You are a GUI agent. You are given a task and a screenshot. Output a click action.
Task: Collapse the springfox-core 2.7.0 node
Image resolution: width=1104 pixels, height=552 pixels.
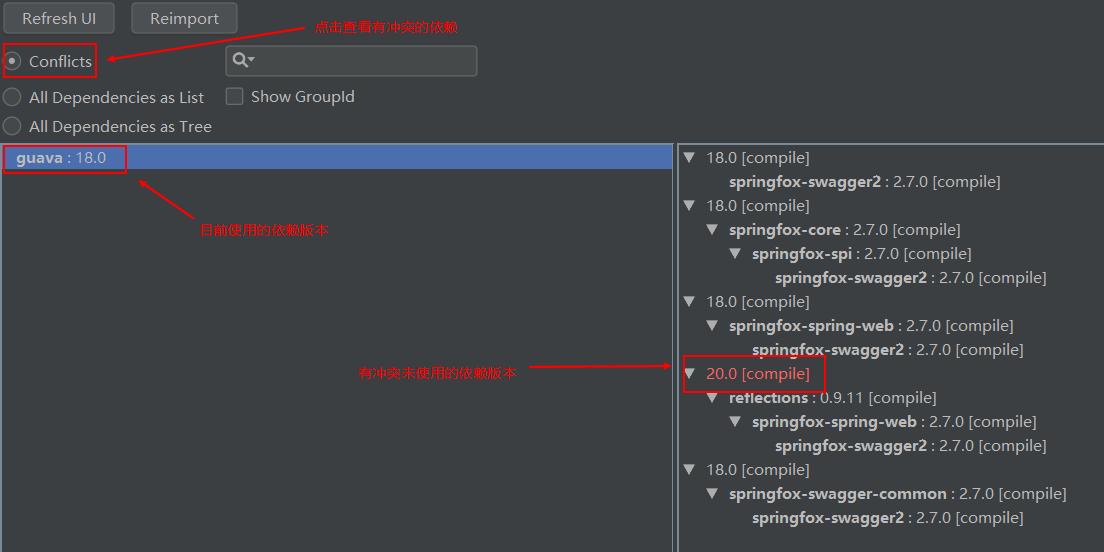(713, 230)
